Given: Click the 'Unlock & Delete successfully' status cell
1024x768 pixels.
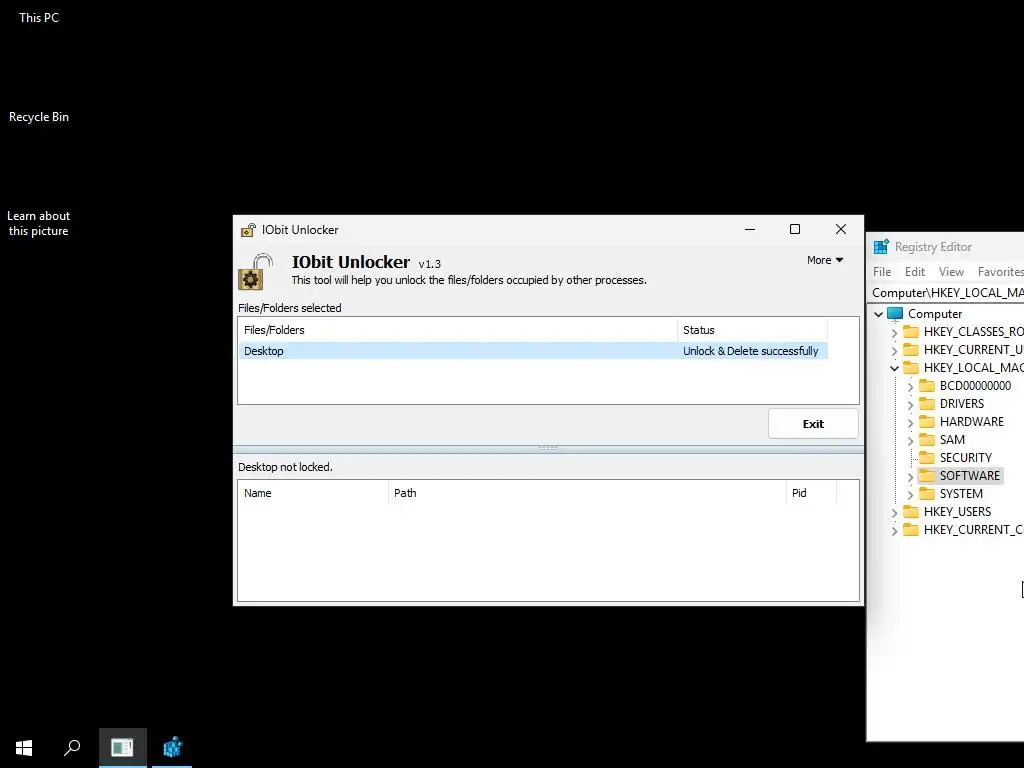Looking at the screenshot, I should tap(750, 351).
